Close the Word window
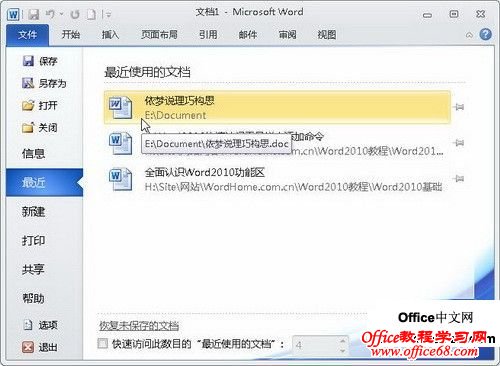The image size is (500, 366). [x=480, y=14]
